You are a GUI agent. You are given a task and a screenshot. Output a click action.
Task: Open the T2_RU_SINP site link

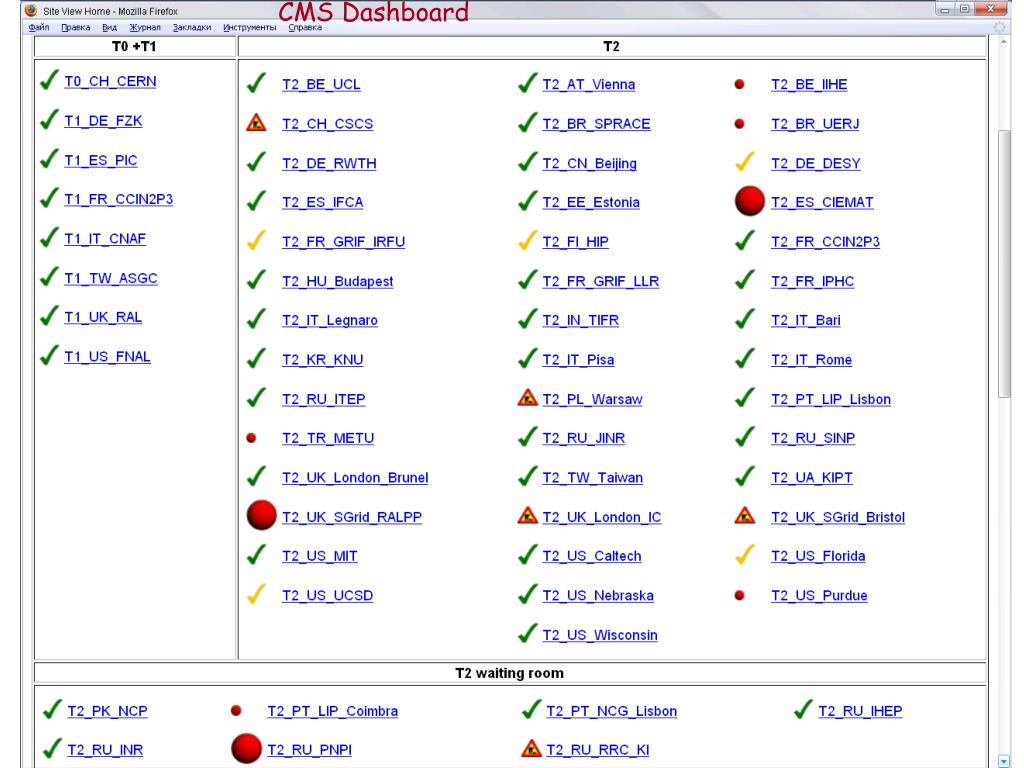(813, 438)
